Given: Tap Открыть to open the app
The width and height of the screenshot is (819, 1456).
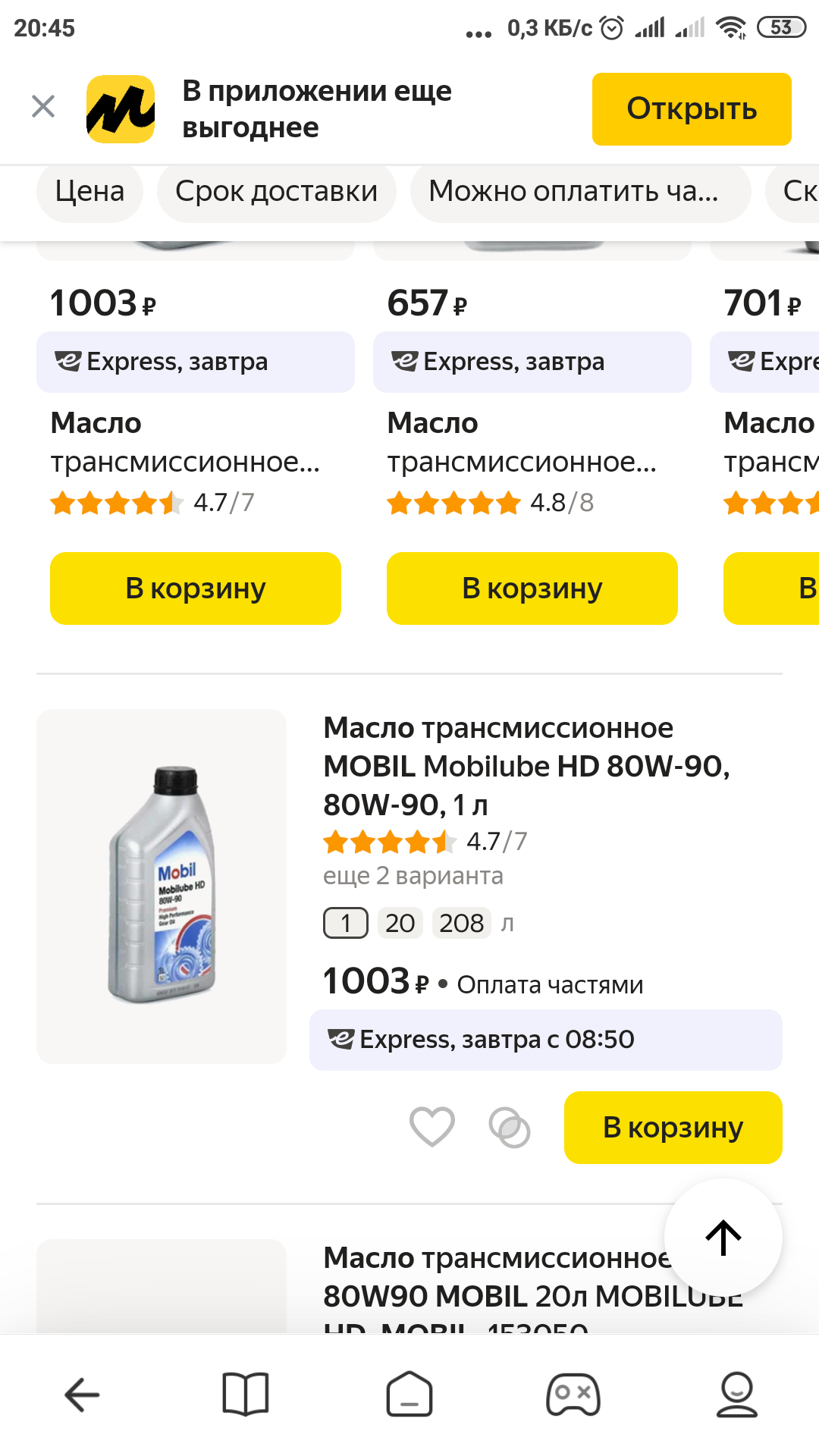Looking at the screenshot, I should coord(691,109).
